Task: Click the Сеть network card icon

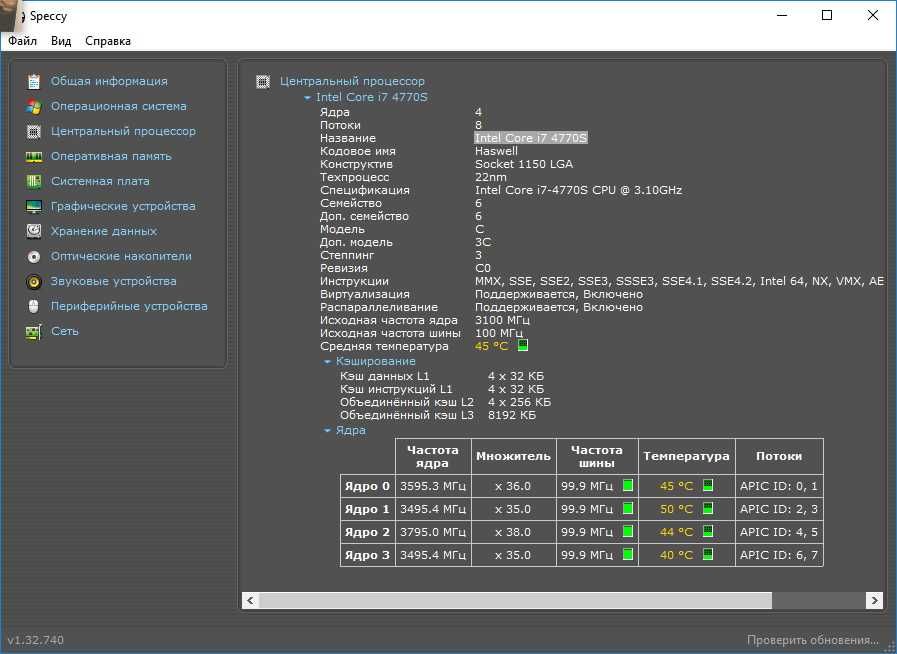Action: pos(34,331)
